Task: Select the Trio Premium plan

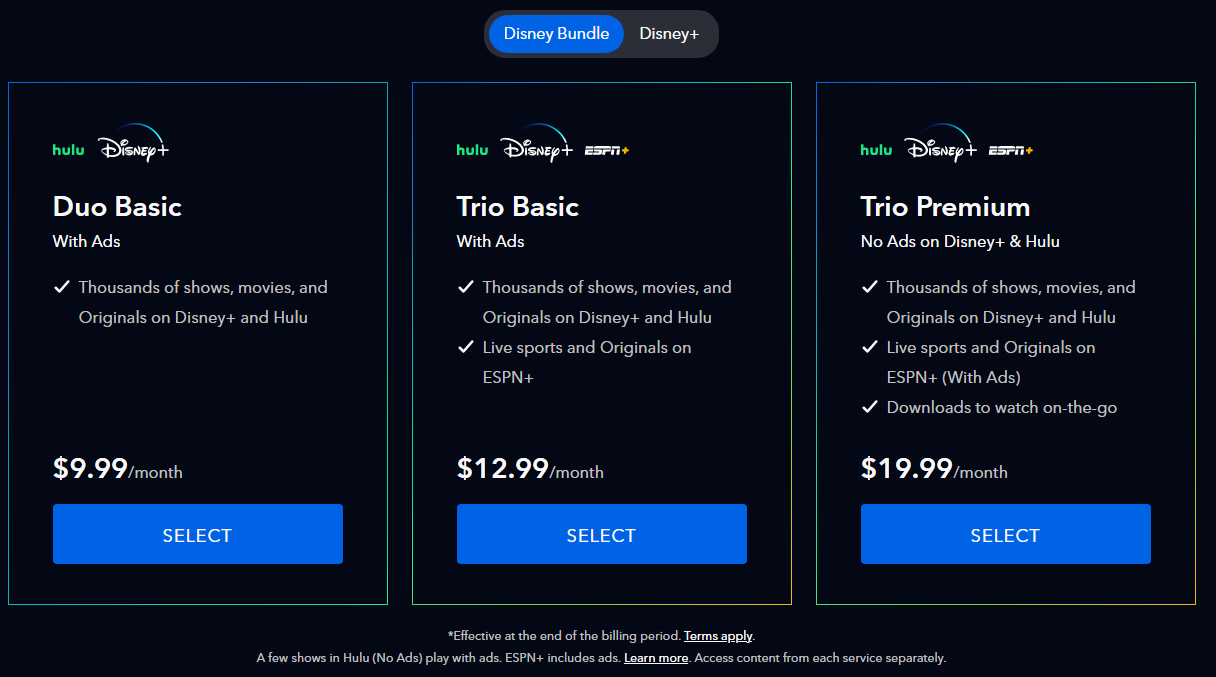Action: pos(1005,533)
